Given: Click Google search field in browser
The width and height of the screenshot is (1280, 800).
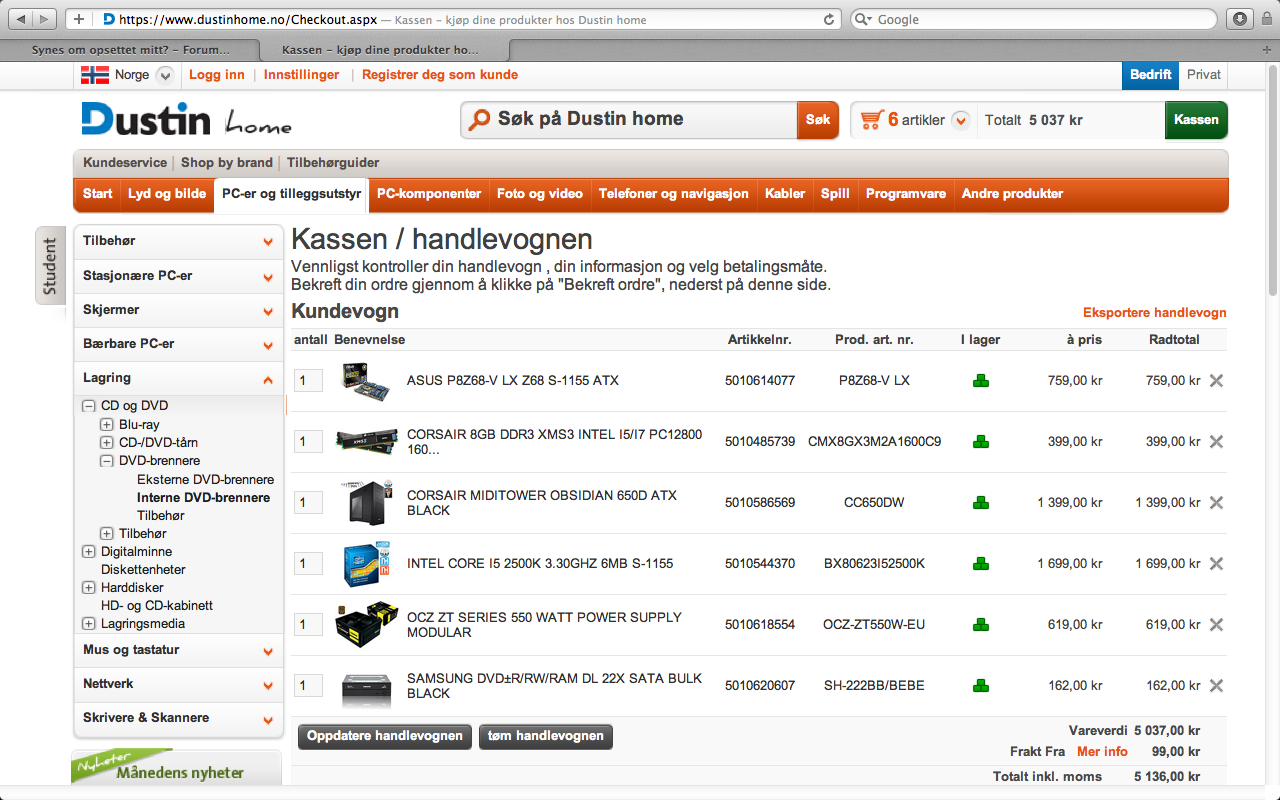Looking at the screenshot, I should click(x=1034, y=19).
